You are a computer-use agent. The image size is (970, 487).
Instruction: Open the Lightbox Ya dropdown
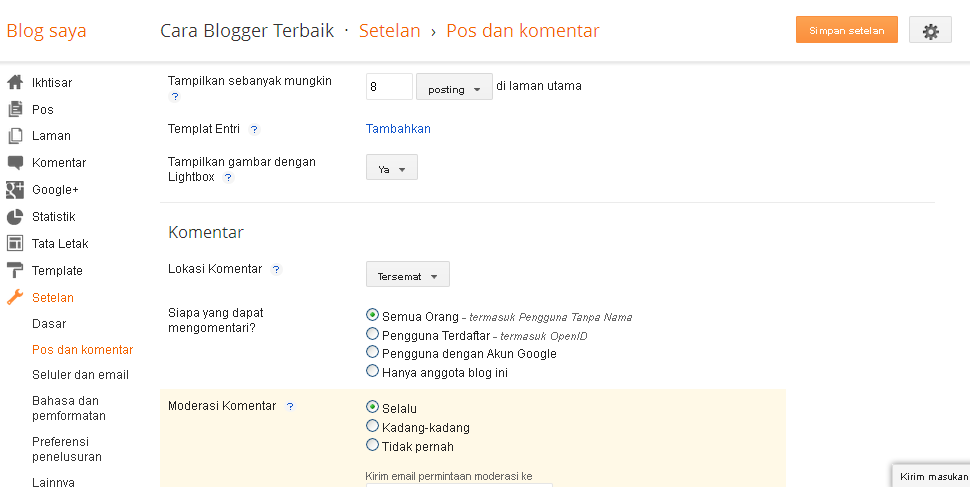[392, 167]
